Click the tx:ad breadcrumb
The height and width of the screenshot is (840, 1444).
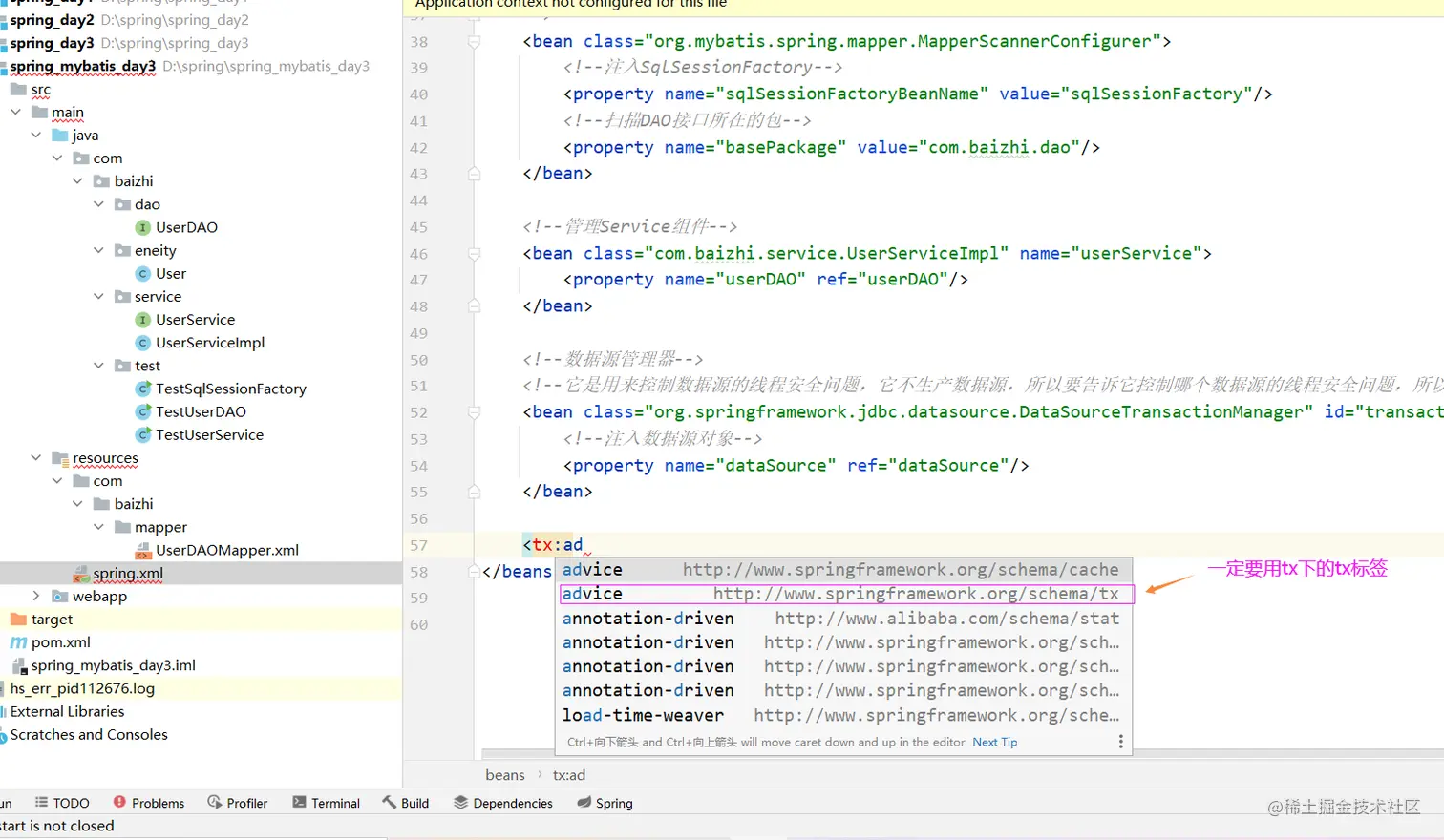coord(569,775)
